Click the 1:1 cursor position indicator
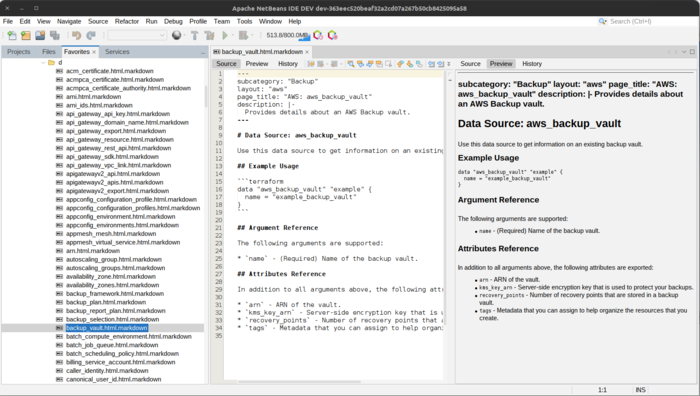The image size is (700, 396). (x=602, y=390)
